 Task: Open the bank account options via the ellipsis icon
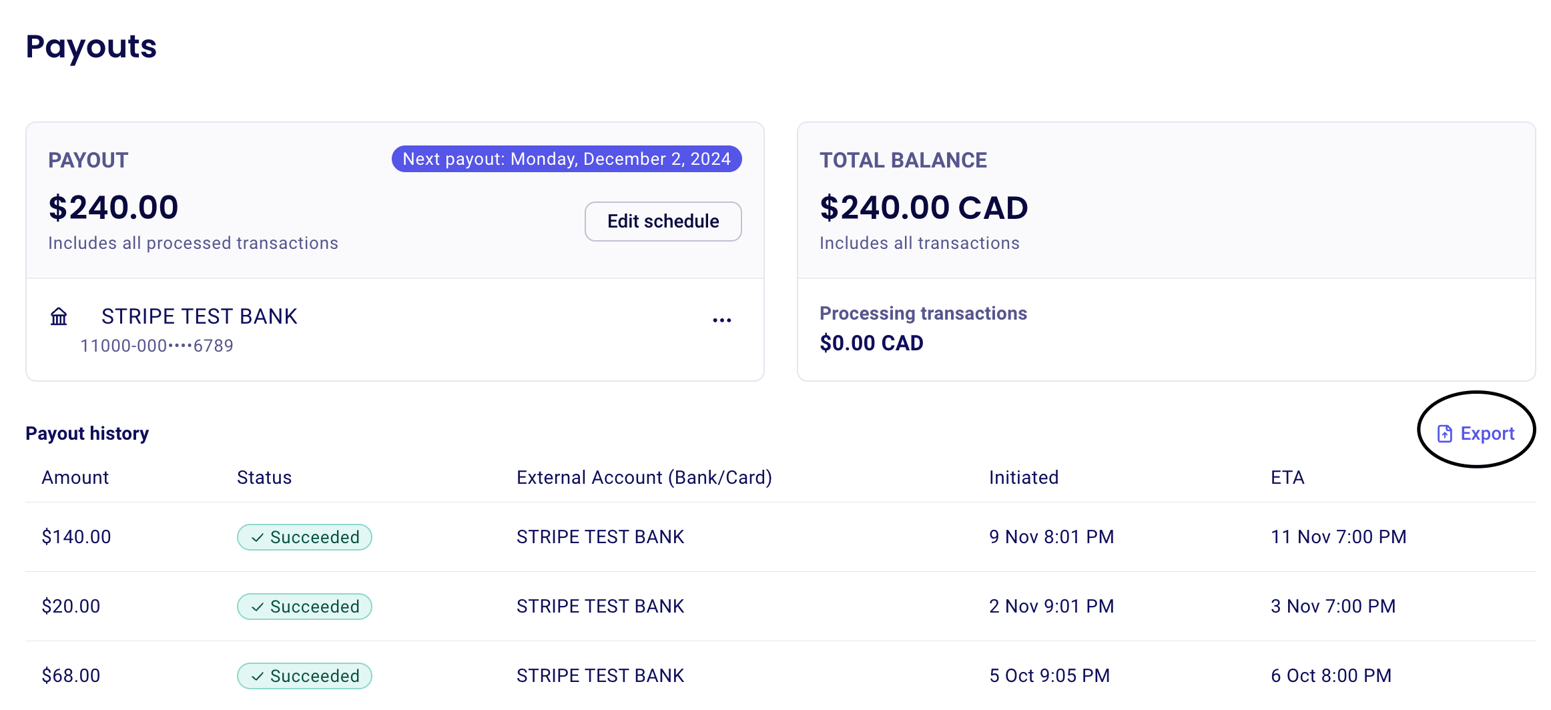point(722,318)
